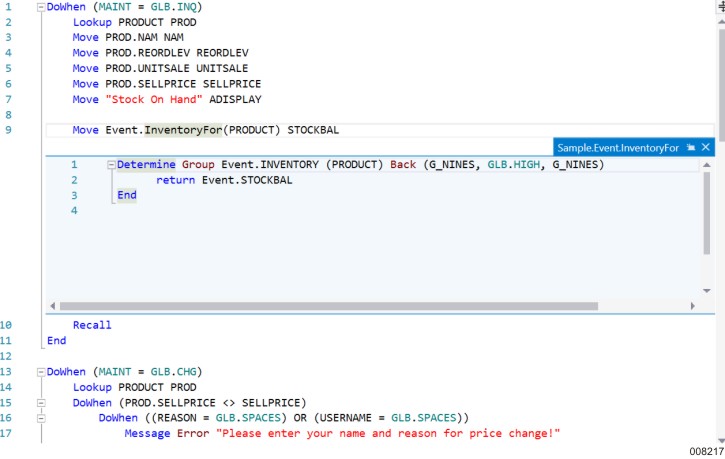
Task: Click main editor line number 9
Action: point(8,130)
